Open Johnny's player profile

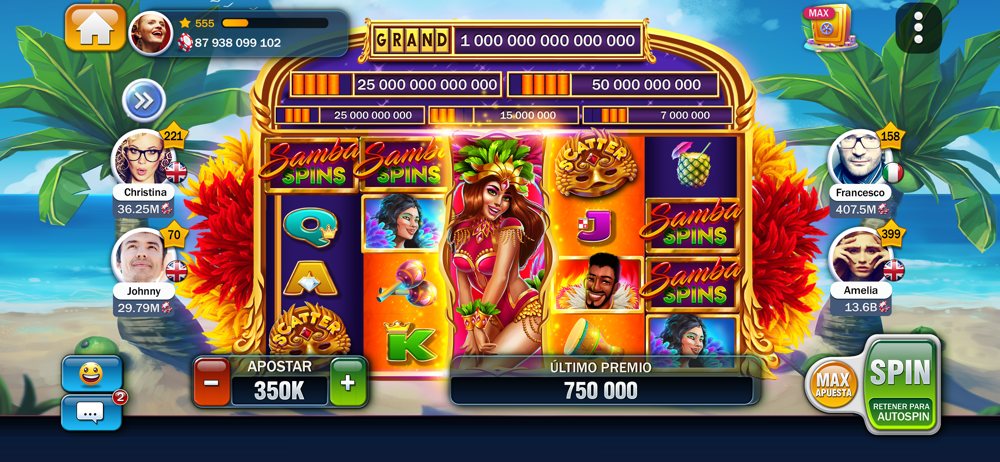(143, 257)
